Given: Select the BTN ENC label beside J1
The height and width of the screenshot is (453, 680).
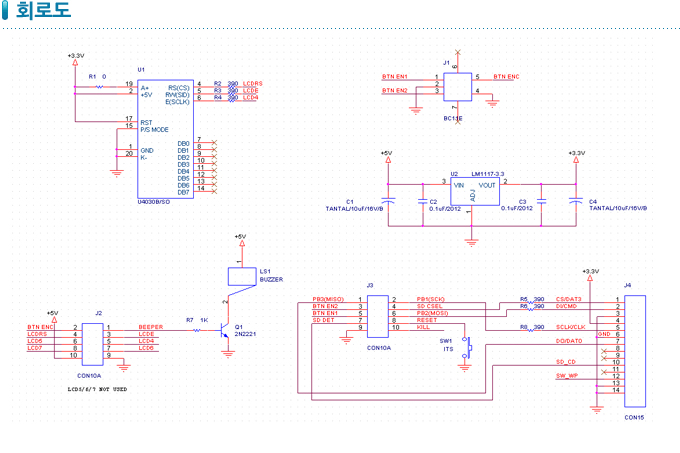Looking at the screenshot, I should tap(505, 76).
